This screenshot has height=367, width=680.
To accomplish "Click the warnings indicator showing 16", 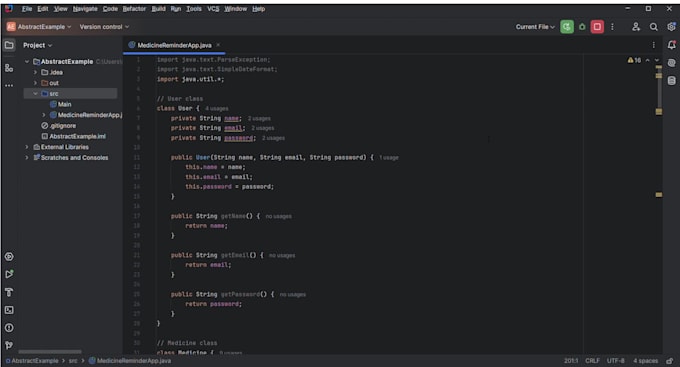I will (634, 60).
